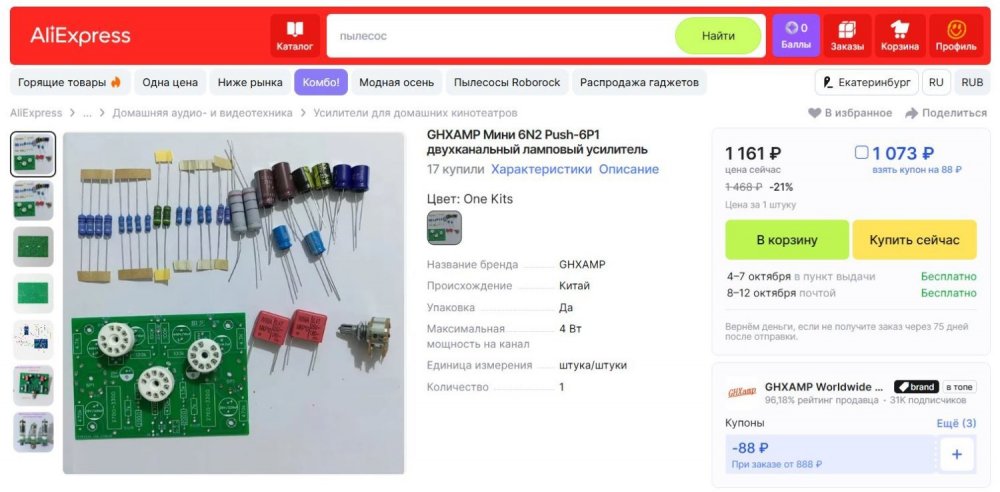This screenshot has width=1000, height=492.
Task: Select the Комбо! category tab
Action: pos(321,82)
